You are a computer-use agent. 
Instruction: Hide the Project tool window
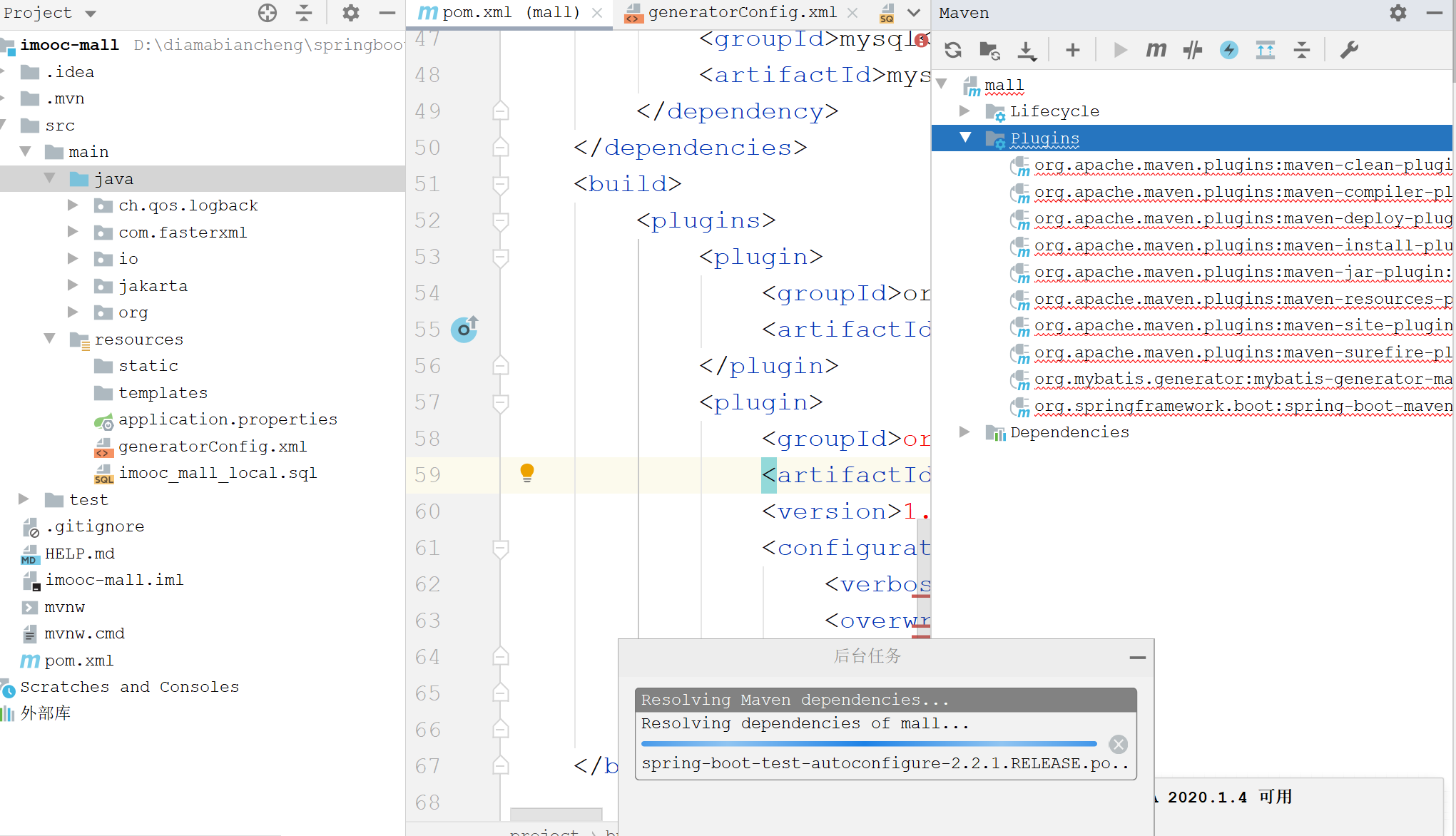tap(387, 13)
